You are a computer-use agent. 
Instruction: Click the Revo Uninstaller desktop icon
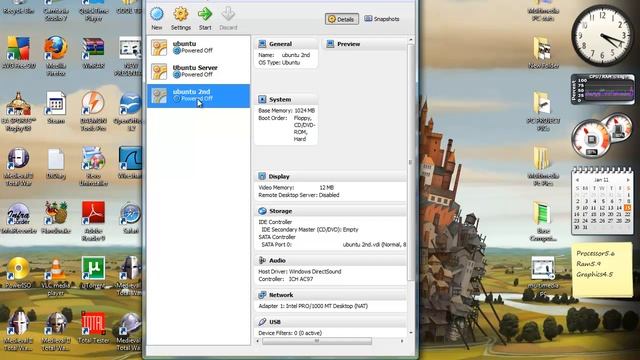[93, 166]
